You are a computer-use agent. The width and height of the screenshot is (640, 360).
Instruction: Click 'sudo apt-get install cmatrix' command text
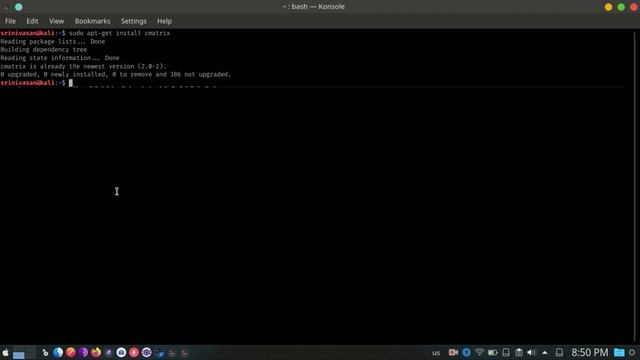click(x=120, y=33)
